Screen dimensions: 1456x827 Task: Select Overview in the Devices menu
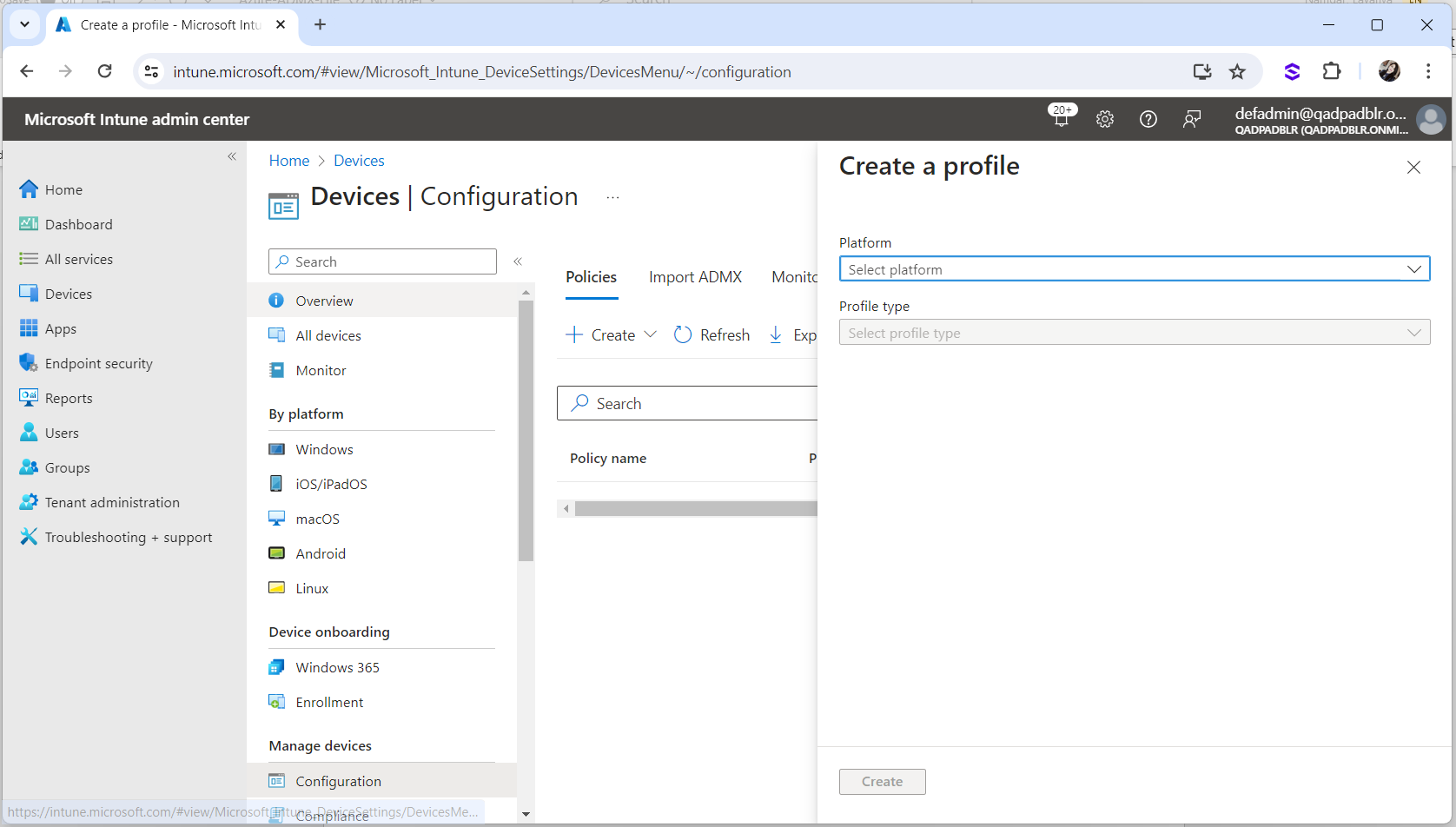(x=382, y=301)
